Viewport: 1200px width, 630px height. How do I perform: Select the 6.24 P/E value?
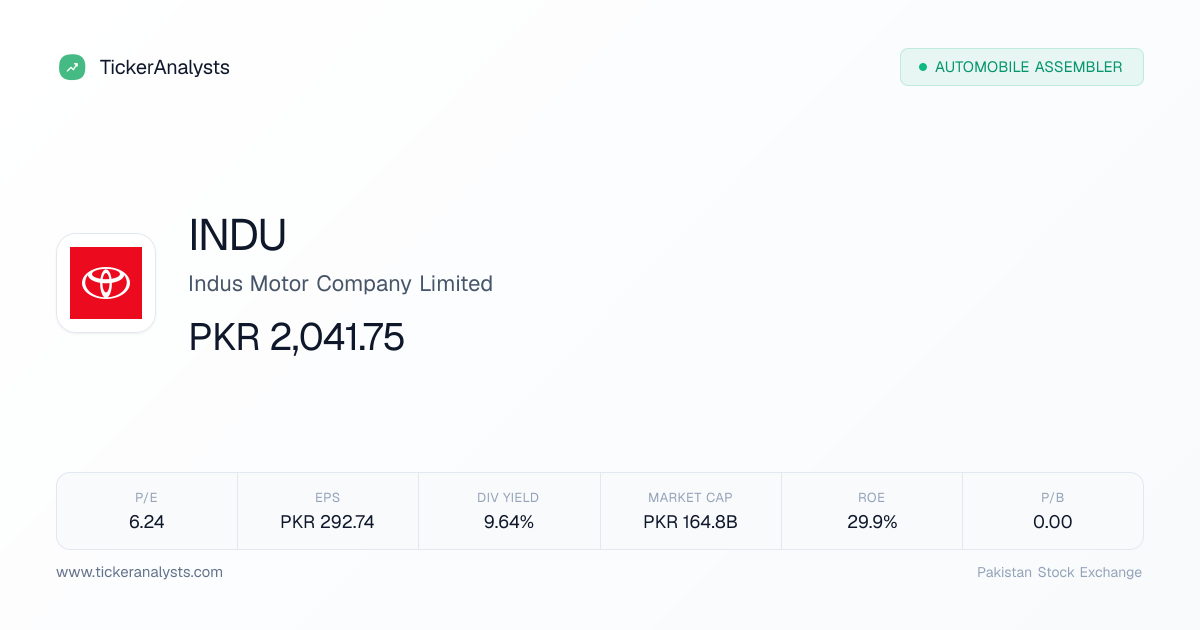pos(147,522)
